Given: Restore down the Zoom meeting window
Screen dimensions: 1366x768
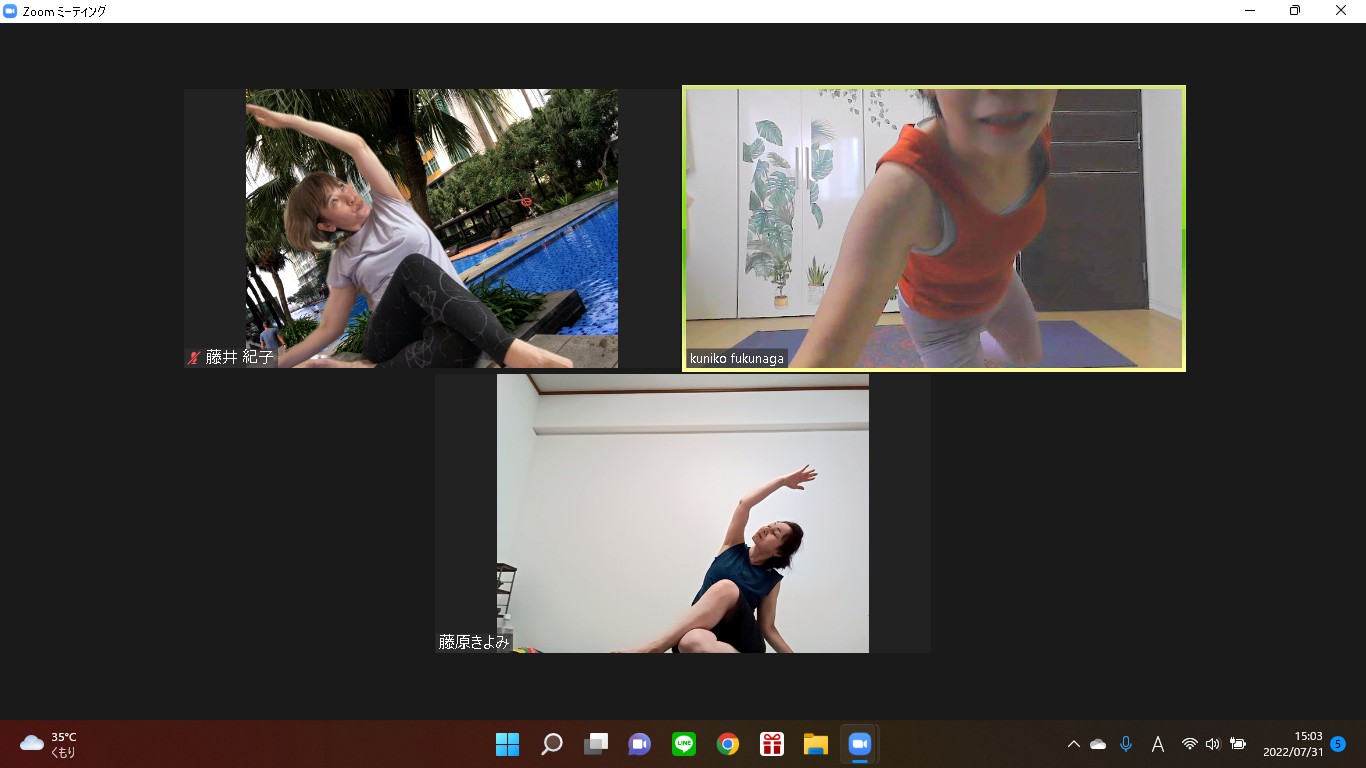Looking at the screenshot, I should tap(1295, 11).
